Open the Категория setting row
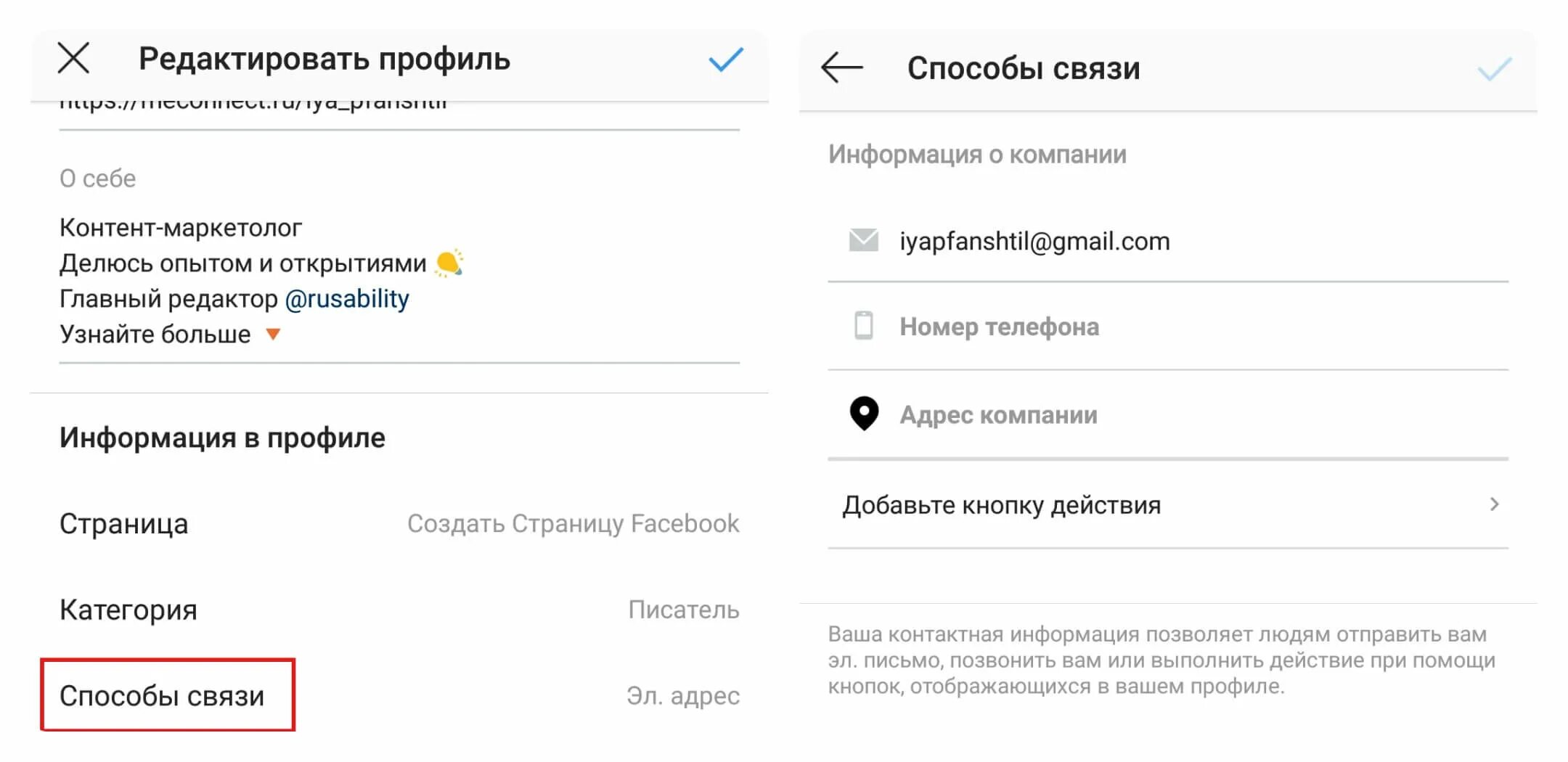The height and width of the screenshot is (762, 1568). pos(399,610)
